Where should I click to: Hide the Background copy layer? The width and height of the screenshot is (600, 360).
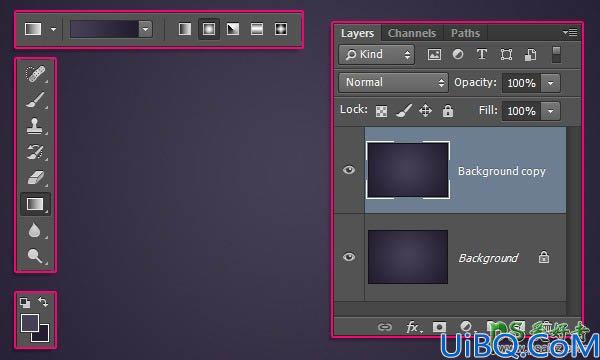[349, 170]
